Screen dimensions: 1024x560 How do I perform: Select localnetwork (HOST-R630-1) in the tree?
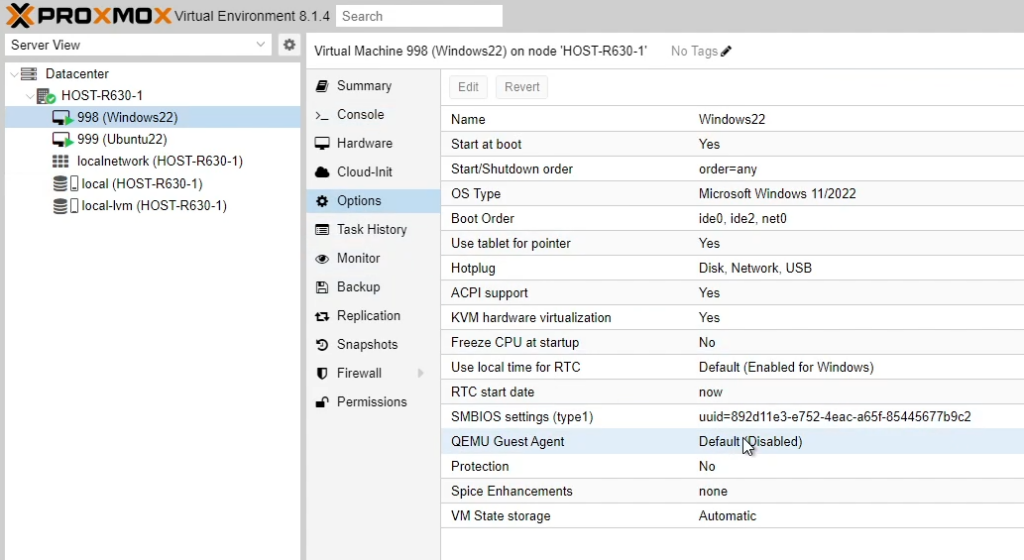(153, 161)
